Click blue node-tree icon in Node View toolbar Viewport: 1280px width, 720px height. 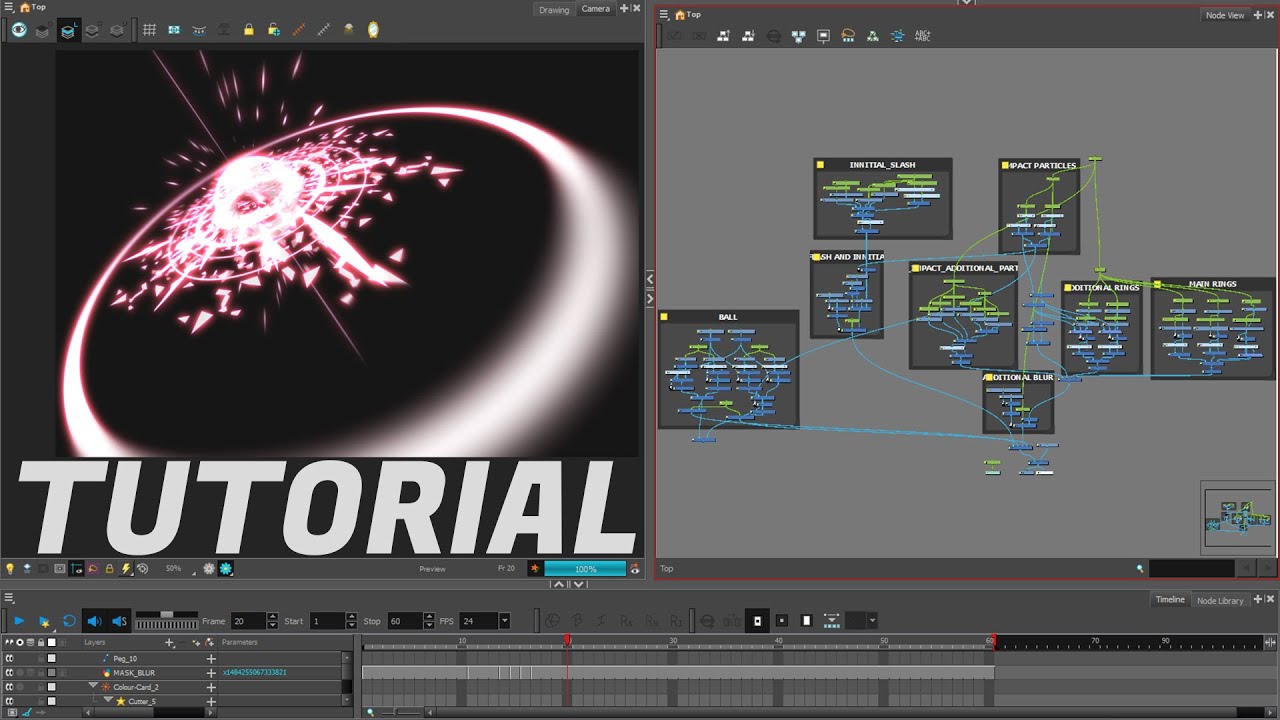(798, 36)
